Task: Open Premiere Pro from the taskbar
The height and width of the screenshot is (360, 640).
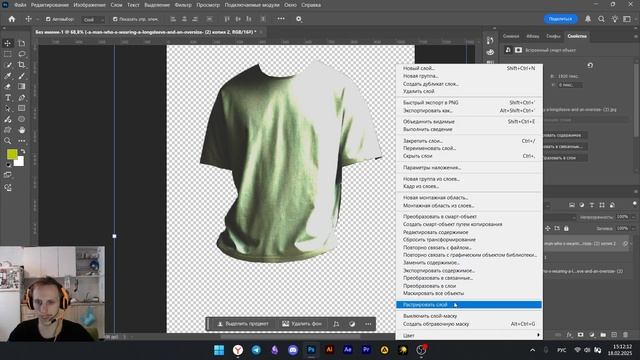Action: (366, 350)
